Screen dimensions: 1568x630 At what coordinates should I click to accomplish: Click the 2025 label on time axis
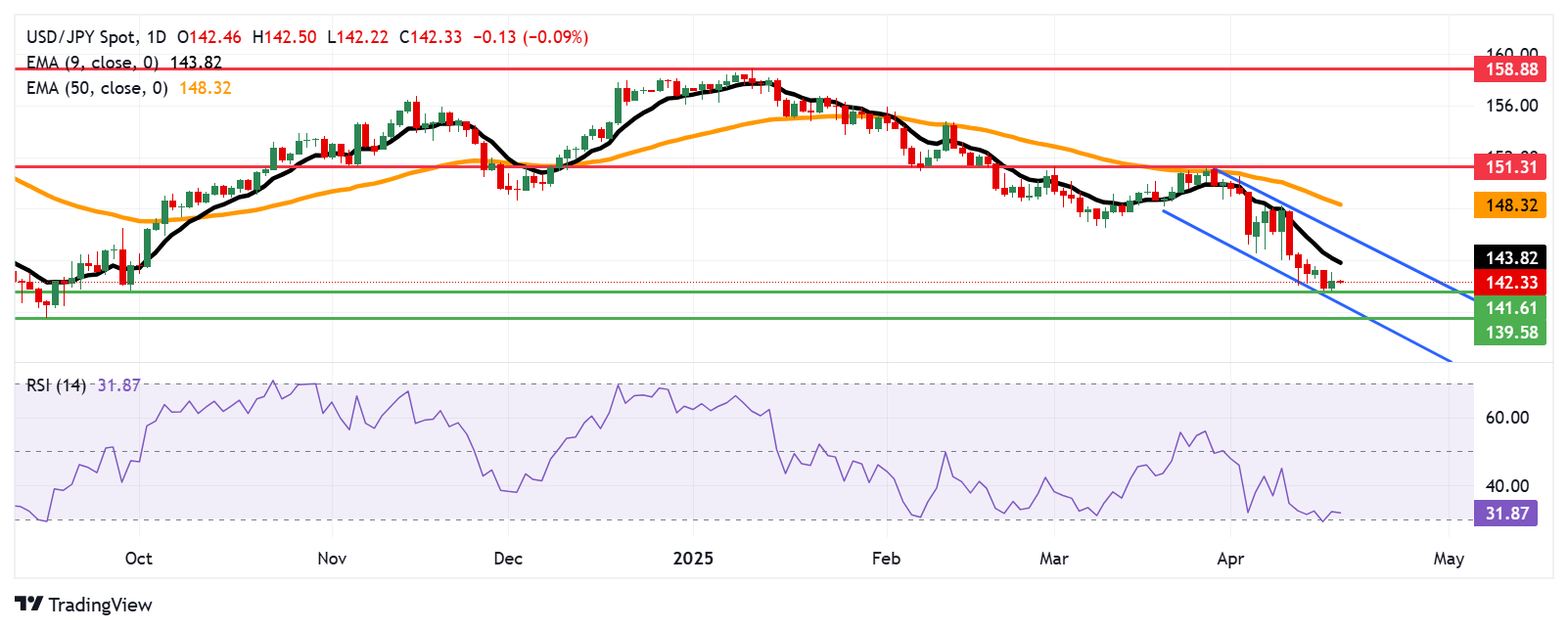[693, 559]
